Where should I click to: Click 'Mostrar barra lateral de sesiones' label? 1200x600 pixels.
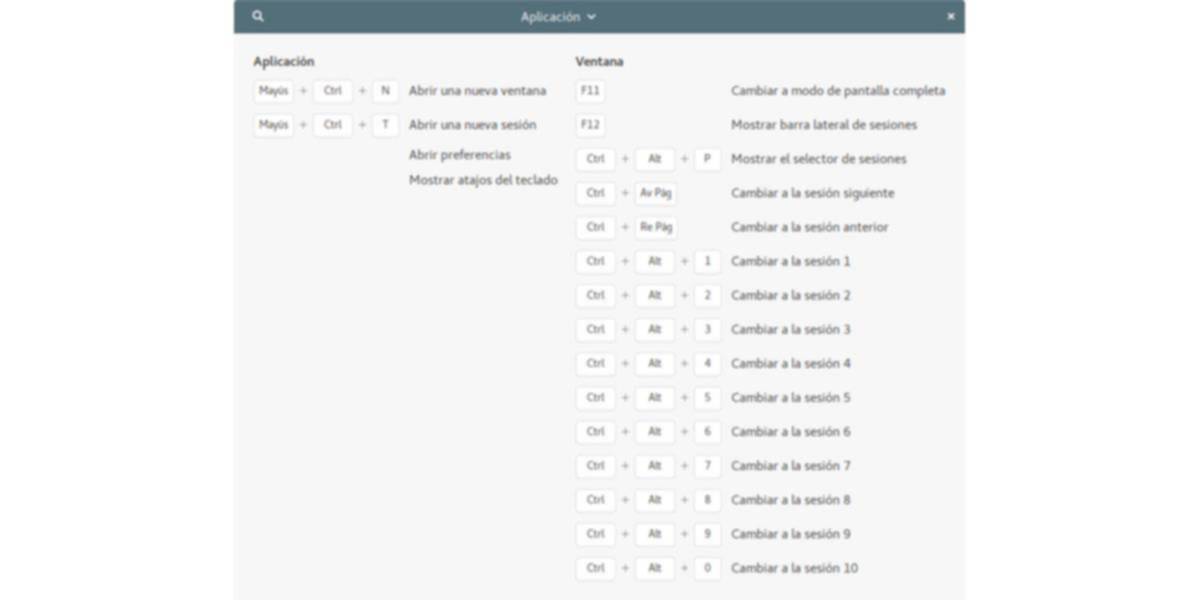[824, 125]
